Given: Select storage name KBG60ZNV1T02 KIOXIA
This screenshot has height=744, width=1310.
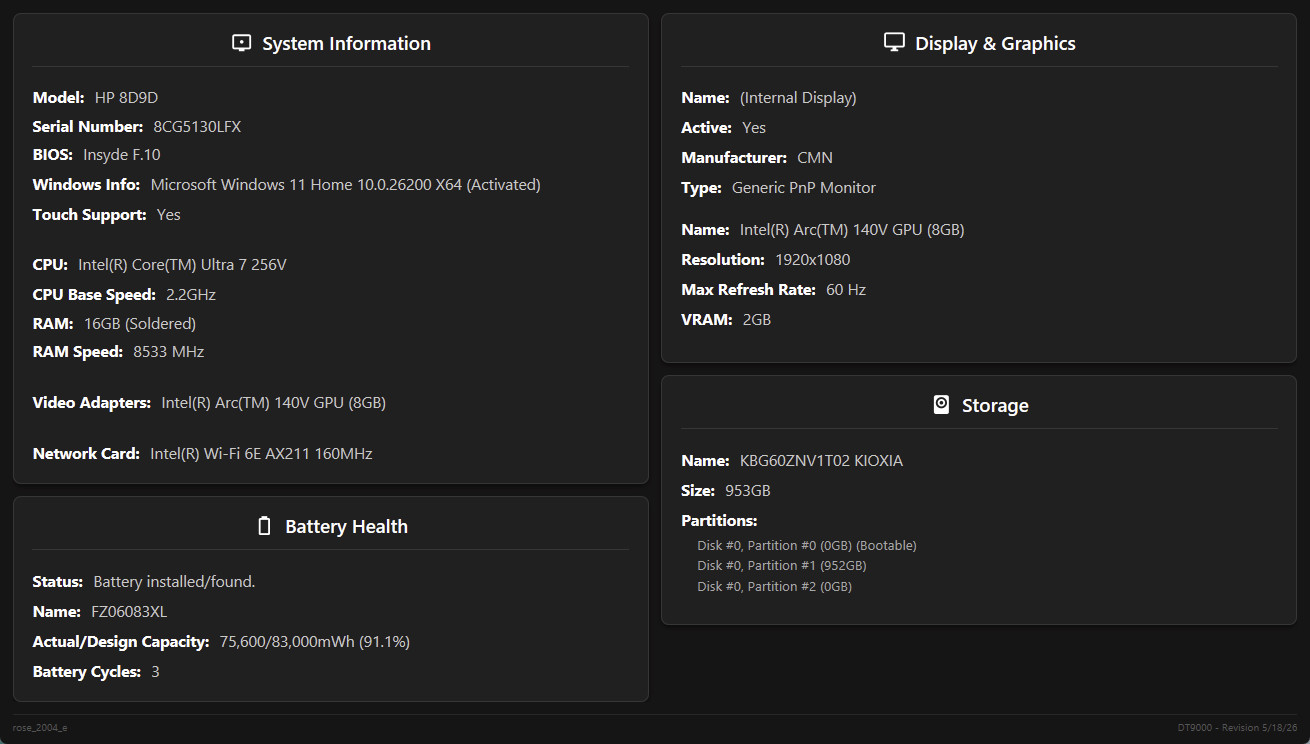Looking at the screenshot, I should click(821, 461).
